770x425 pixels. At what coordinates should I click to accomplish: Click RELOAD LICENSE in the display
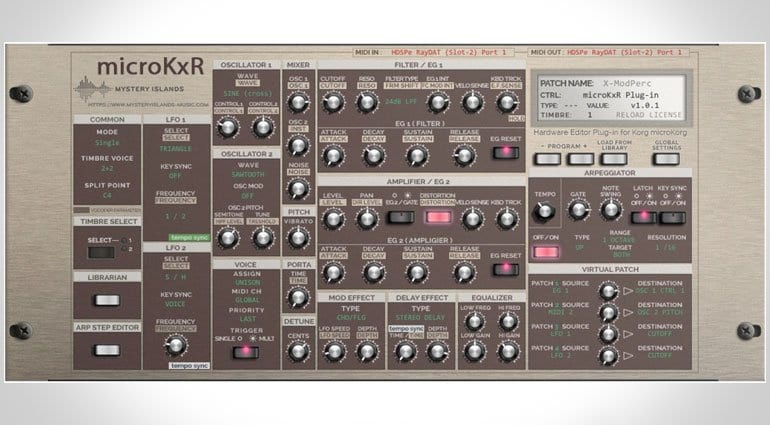pyautogui.click(x=649, y=115)
